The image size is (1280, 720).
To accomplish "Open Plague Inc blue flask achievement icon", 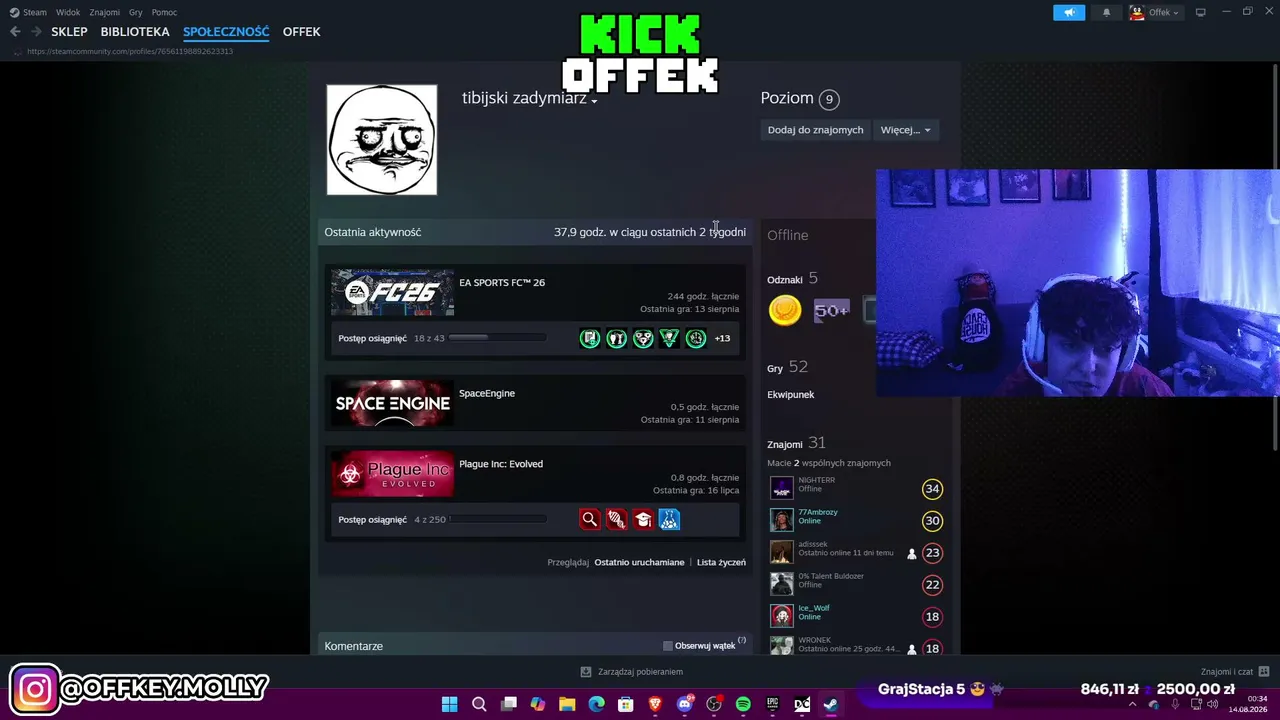I will tap(669, 520).
